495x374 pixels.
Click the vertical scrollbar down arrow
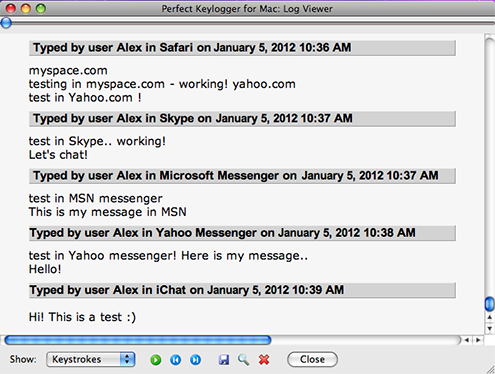(489, 328)
